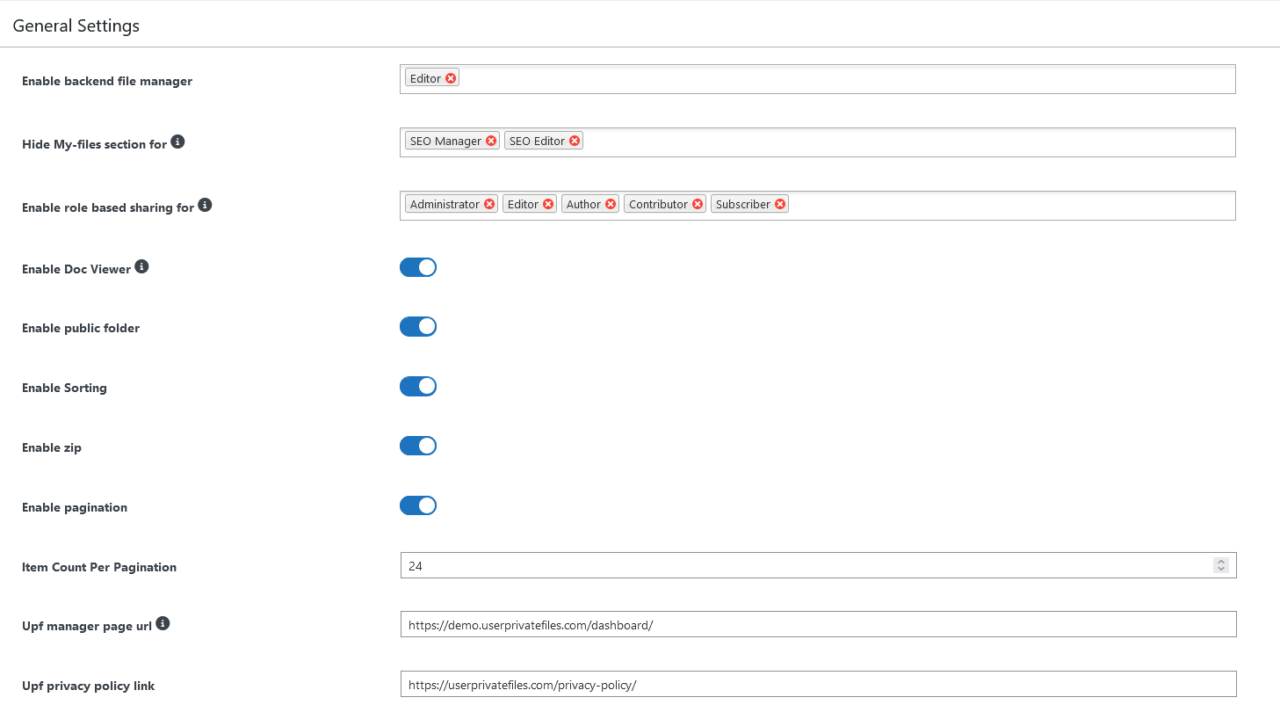Click the Upf manager page url label
This screenshot has width=1280, height=712.
(x=87, y=627)
